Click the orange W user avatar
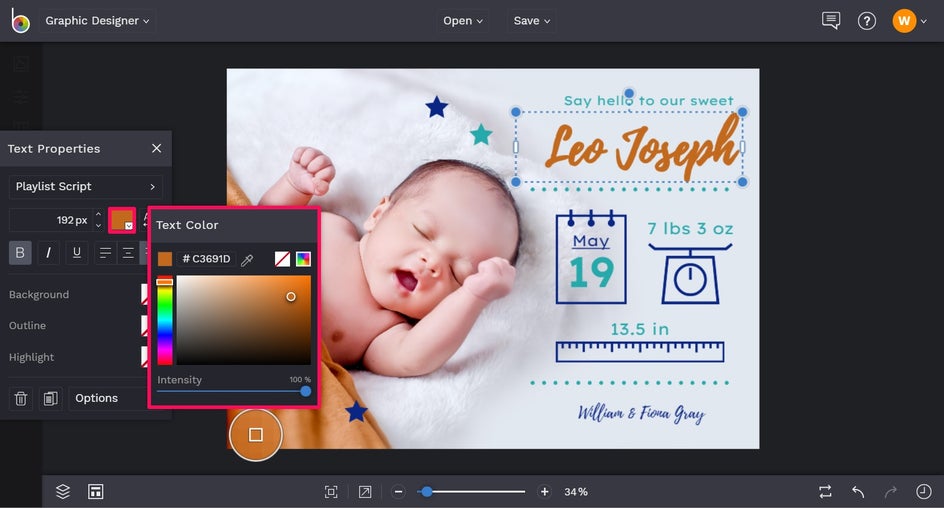The height and width of the screenshot is (508, 944). [x=904, y=21]
